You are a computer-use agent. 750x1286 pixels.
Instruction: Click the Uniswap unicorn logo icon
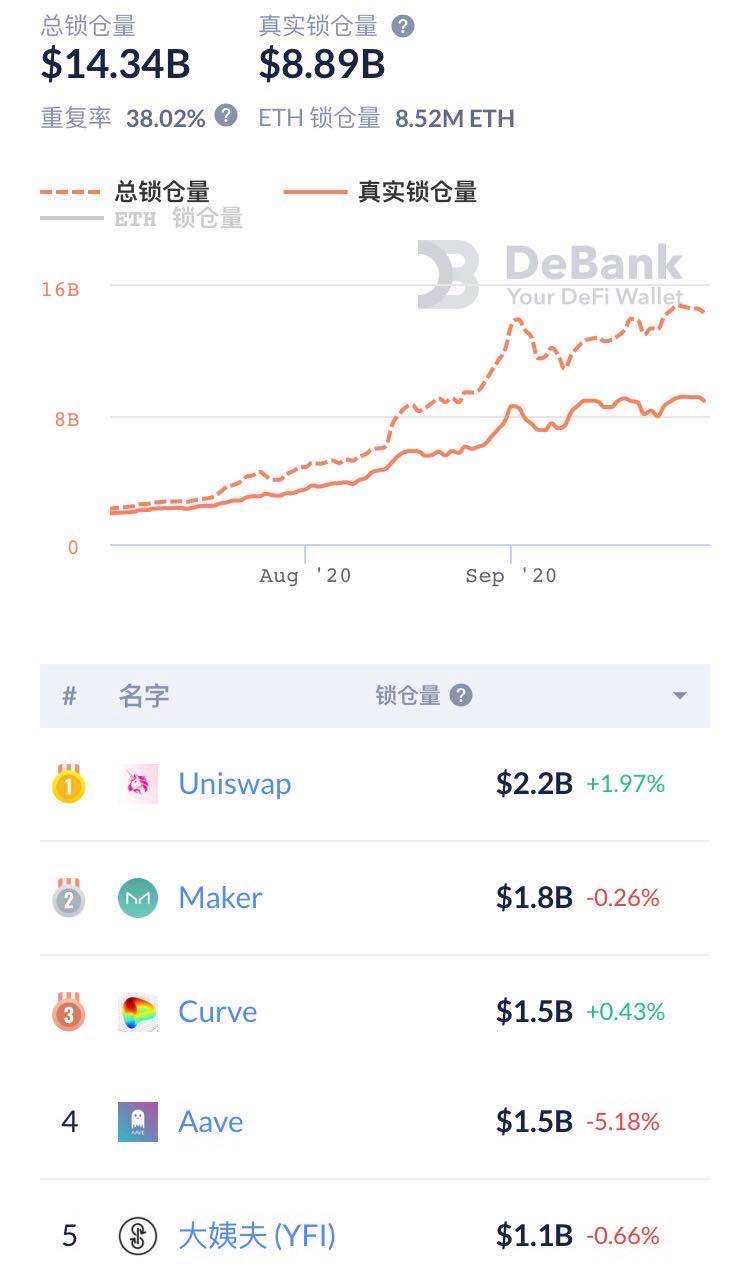138,784
